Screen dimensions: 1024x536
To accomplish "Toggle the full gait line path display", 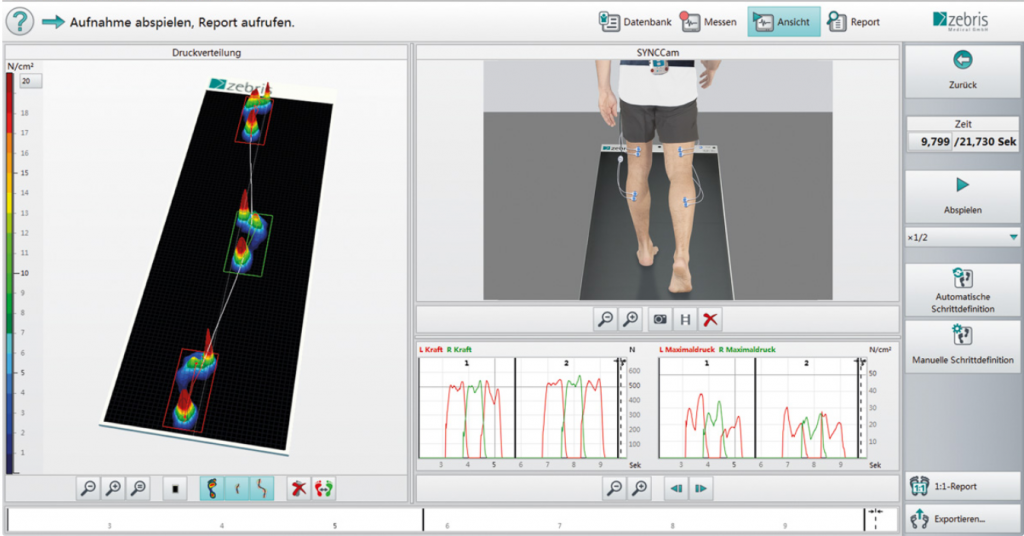I will pyautogui.click(x=262, y=488).
